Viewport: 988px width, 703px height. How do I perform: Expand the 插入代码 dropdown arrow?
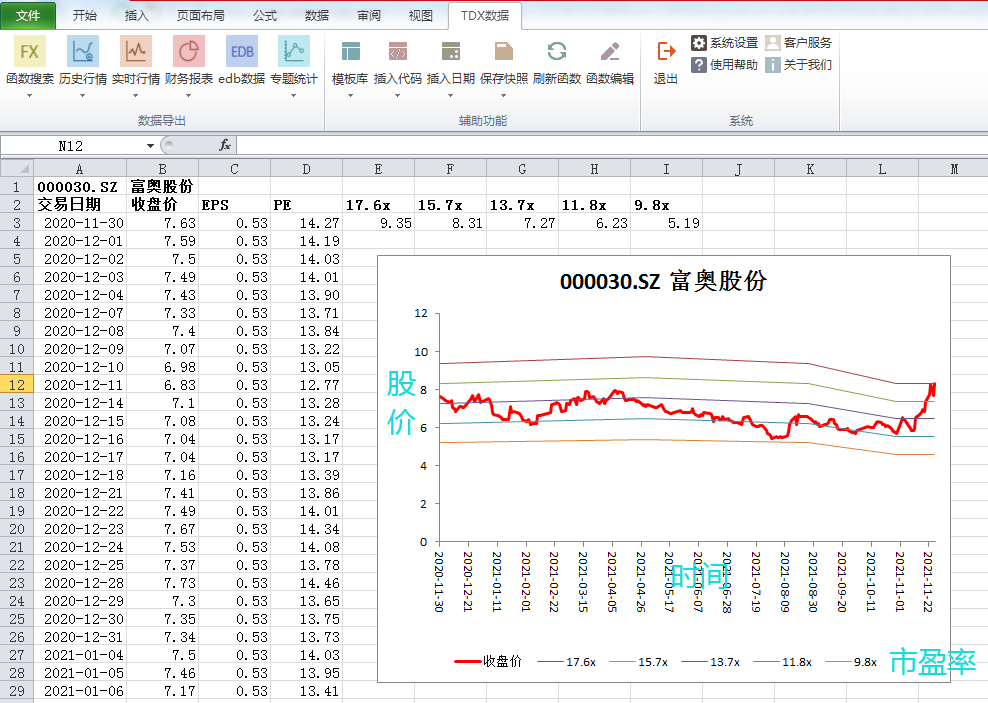point(398,96)
